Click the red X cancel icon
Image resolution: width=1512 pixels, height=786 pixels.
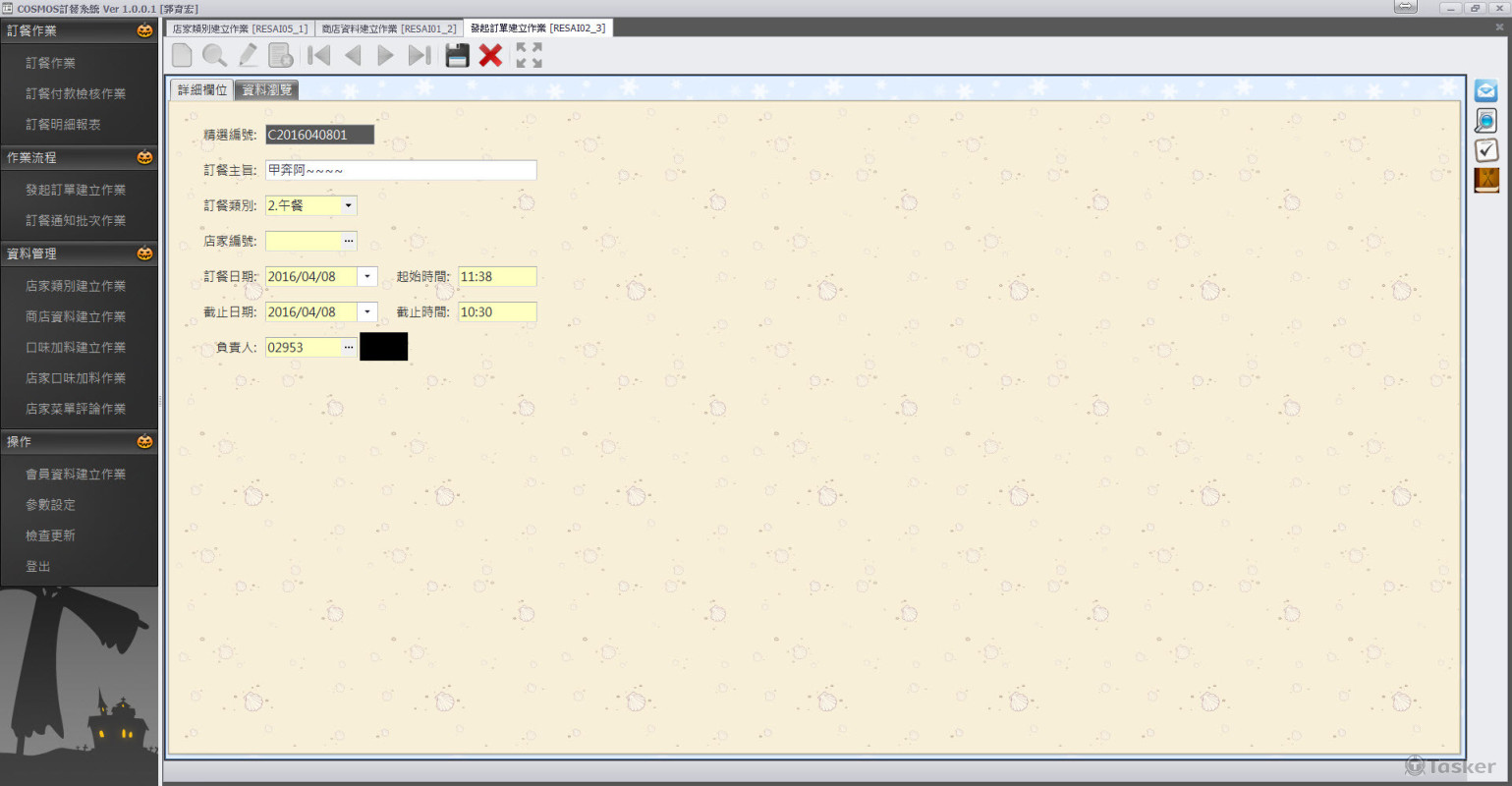click(490, 55)
